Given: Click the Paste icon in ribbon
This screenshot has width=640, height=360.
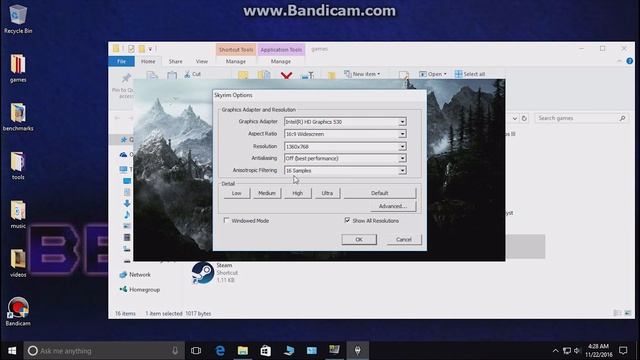Looking at the screenshot, I should (x=172, y=76).
